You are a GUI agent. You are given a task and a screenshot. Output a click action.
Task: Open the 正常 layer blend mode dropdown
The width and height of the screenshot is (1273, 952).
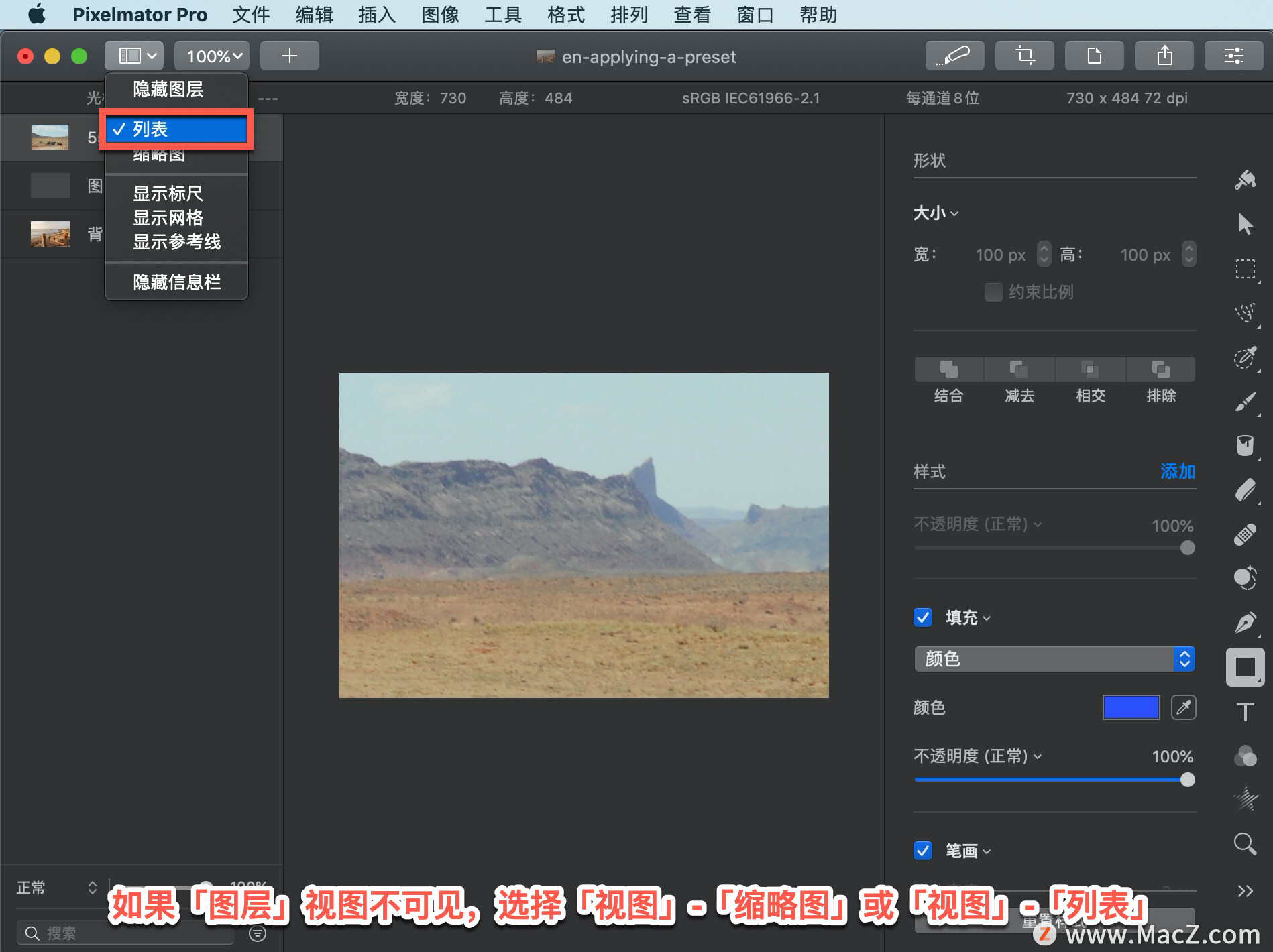click(x=57, y=888)
